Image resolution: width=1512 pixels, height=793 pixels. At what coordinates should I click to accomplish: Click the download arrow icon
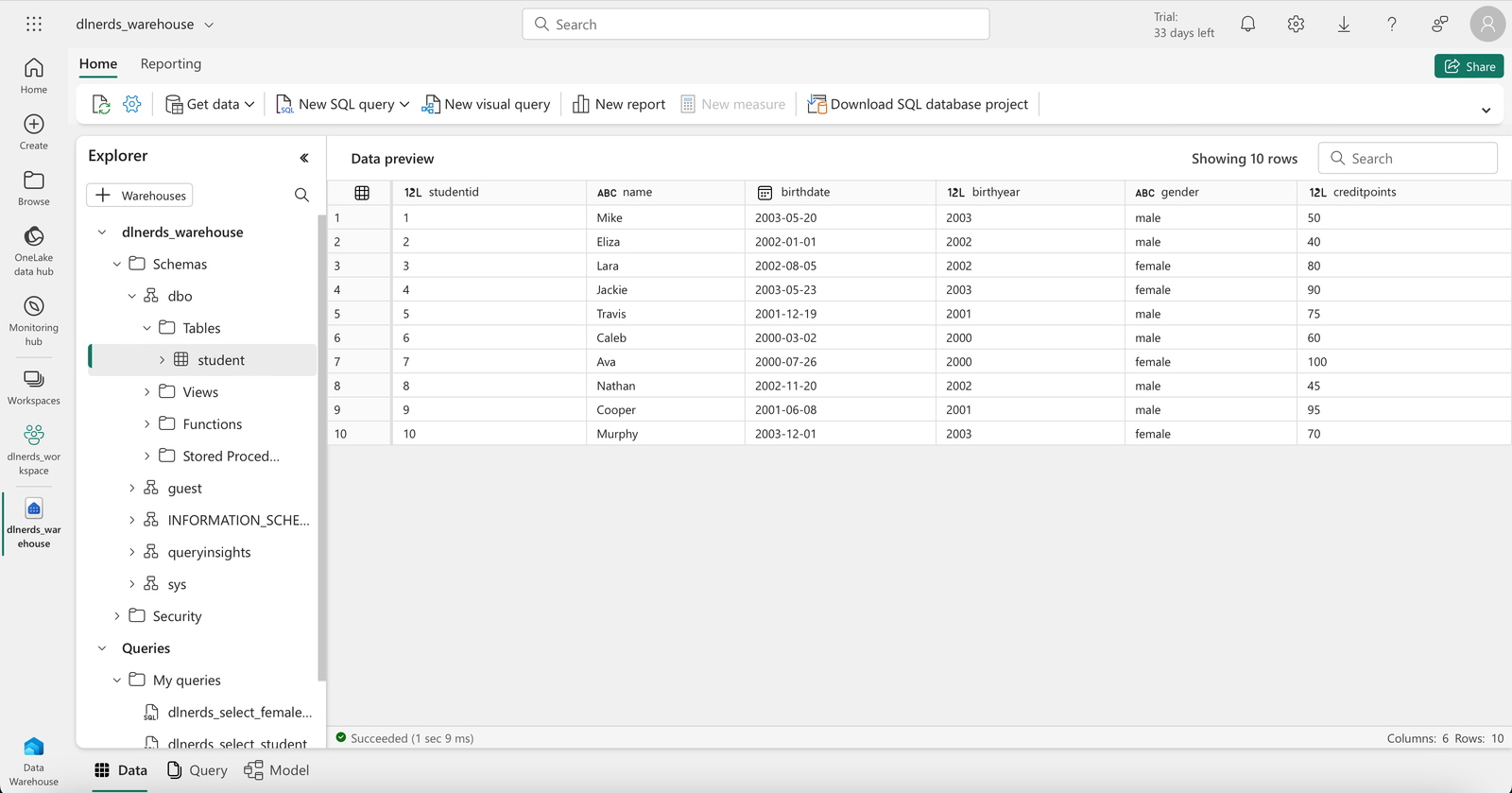click(1344, 25)
